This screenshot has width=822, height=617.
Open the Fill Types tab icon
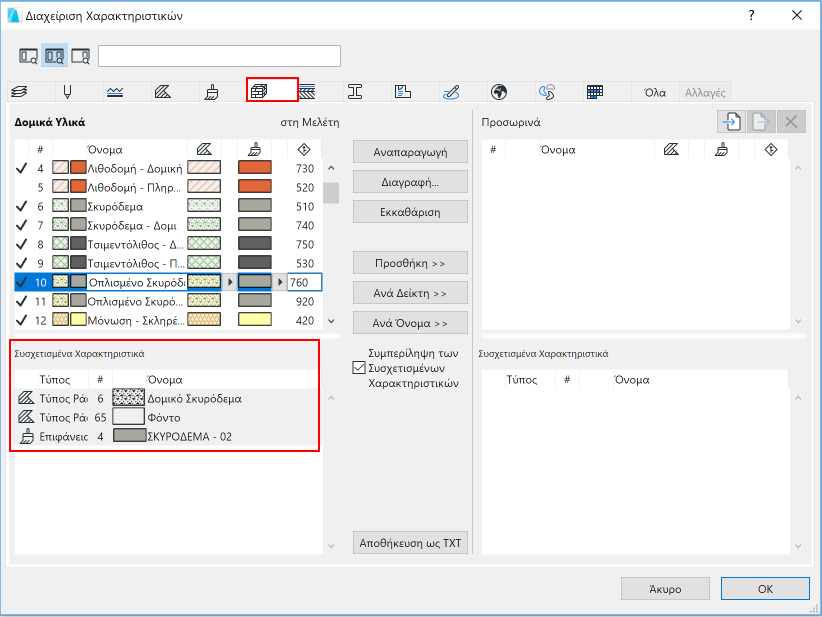click(163, 92)
